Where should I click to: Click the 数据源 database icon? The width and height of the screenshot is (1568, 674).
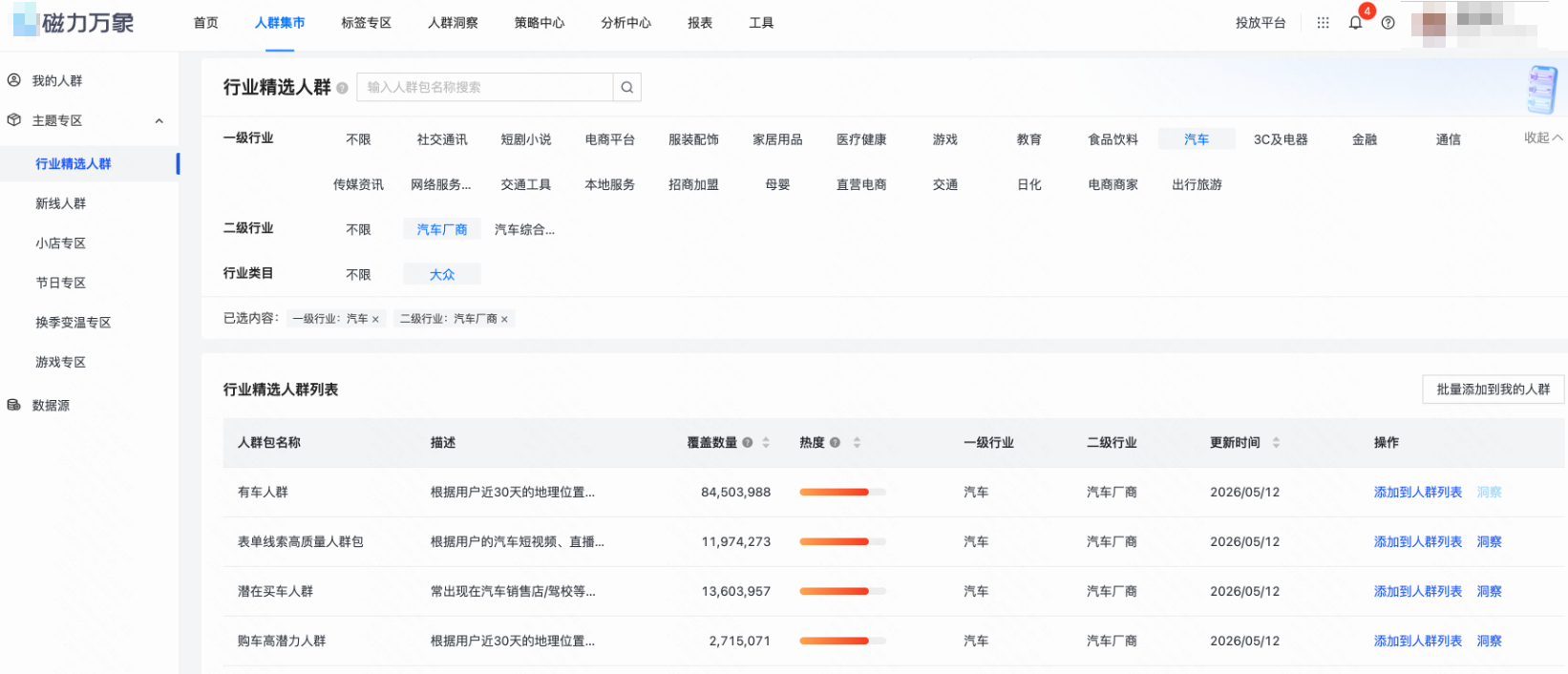[x=14, y=405]
